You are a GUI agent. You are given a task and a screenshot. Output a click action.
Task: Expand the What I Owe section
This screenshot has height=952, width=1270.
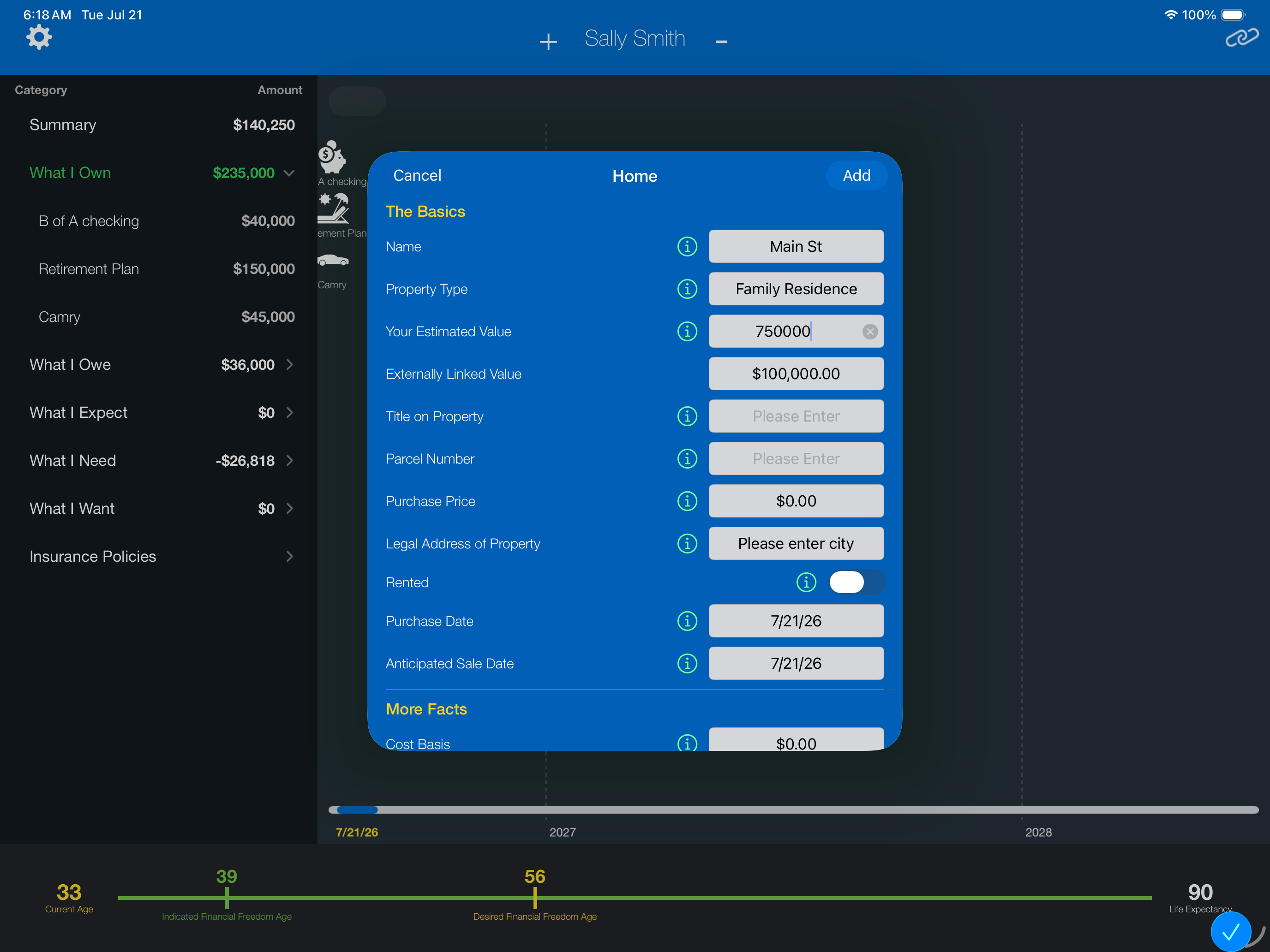coord(289,365)
